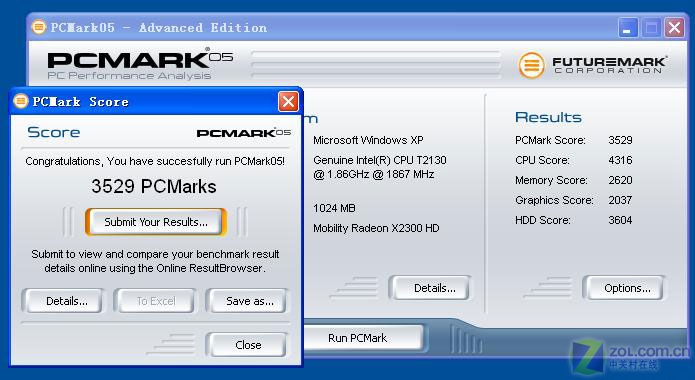
Task: Click the PCMARK05 logo inside score dialog
Action: 244,133
